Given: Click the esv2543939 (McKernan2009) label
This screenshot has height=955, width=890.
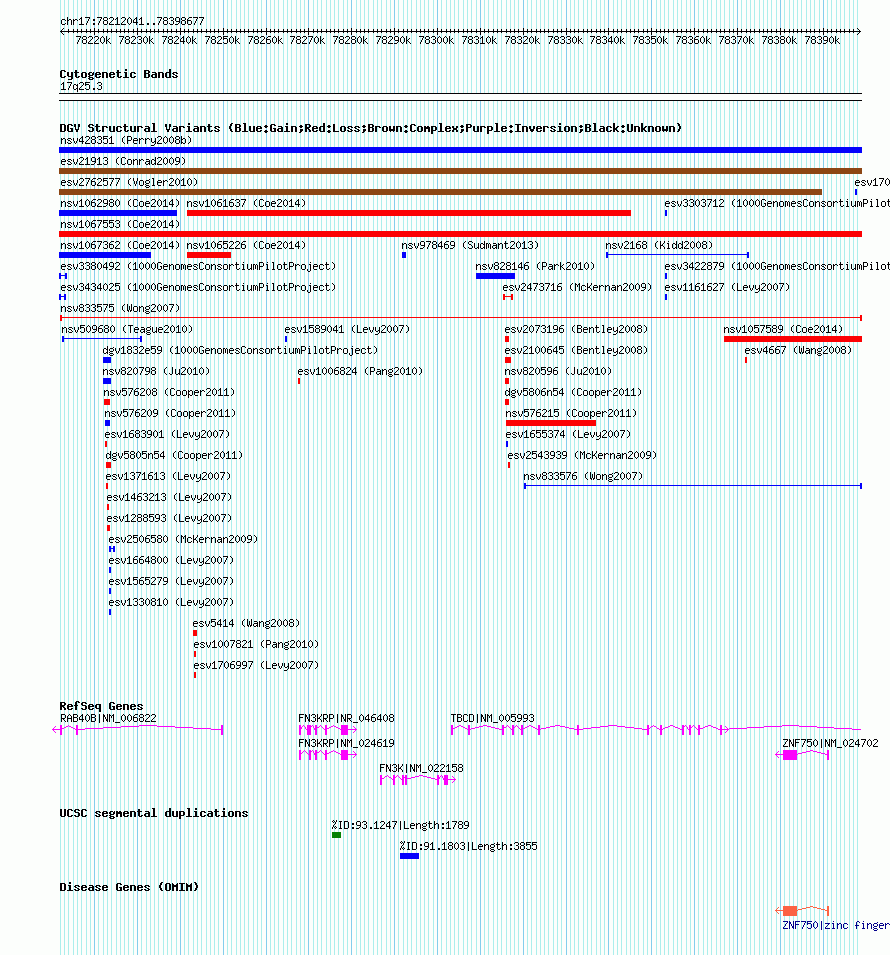Looking at the screenshot, I should (582, 455).
